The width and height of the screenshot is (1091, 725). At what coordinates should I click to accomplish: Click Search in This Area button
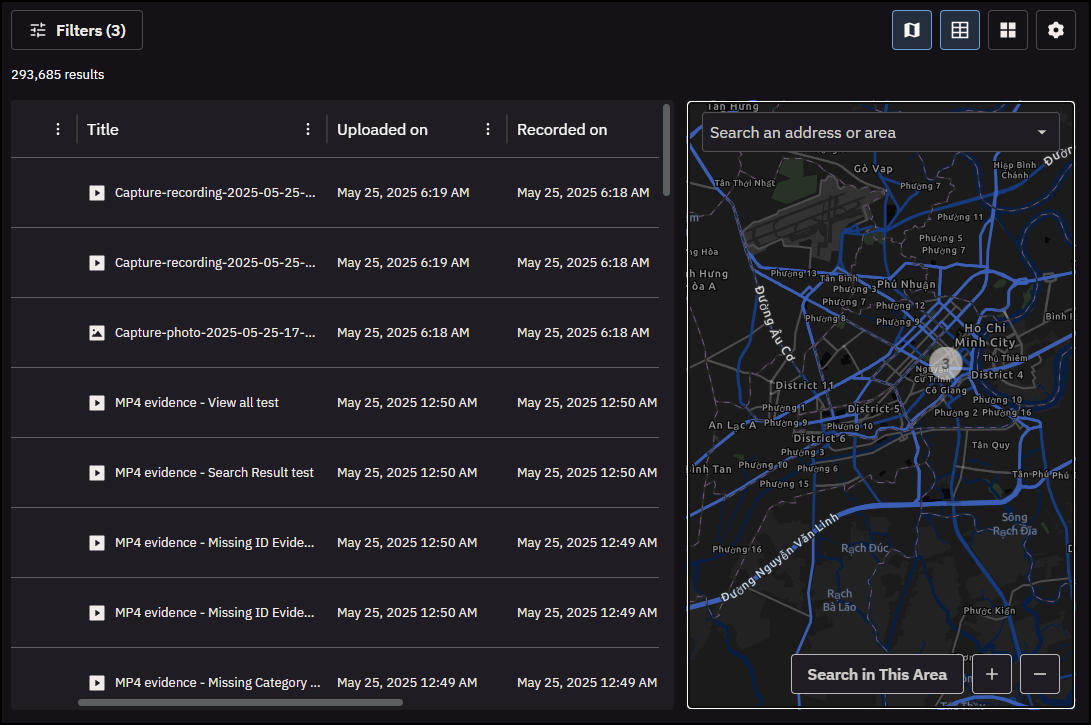click(877, 674)
